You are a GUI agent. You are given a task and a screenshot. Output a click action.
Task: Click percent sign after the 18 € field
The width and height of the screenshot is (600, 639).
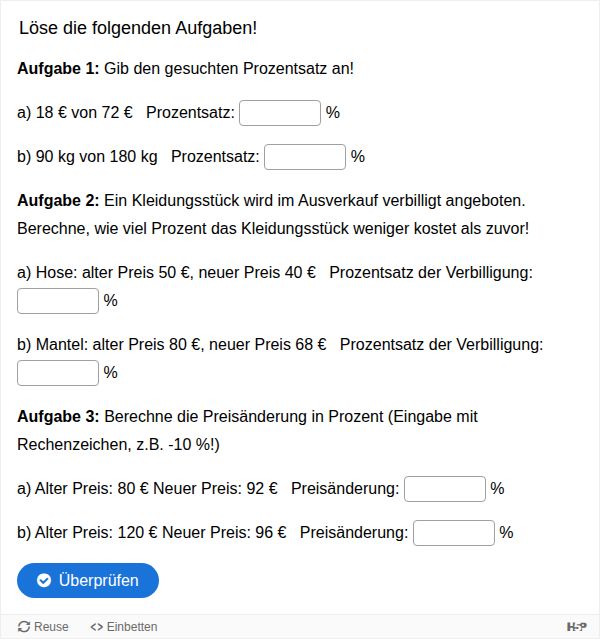point(333,112)
